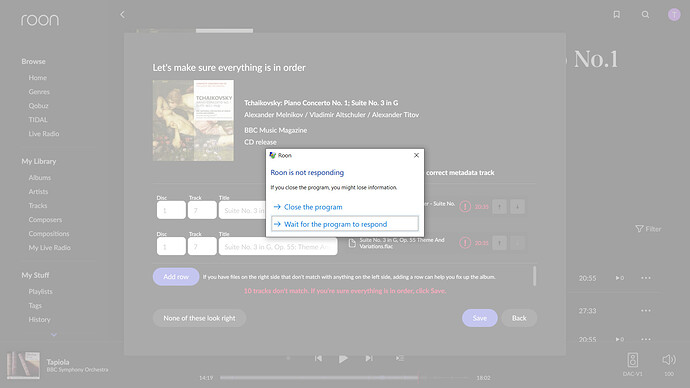Open the DAC-V1 audio zone icon
This screenshot has height=388, width=690.
[632, 360]
